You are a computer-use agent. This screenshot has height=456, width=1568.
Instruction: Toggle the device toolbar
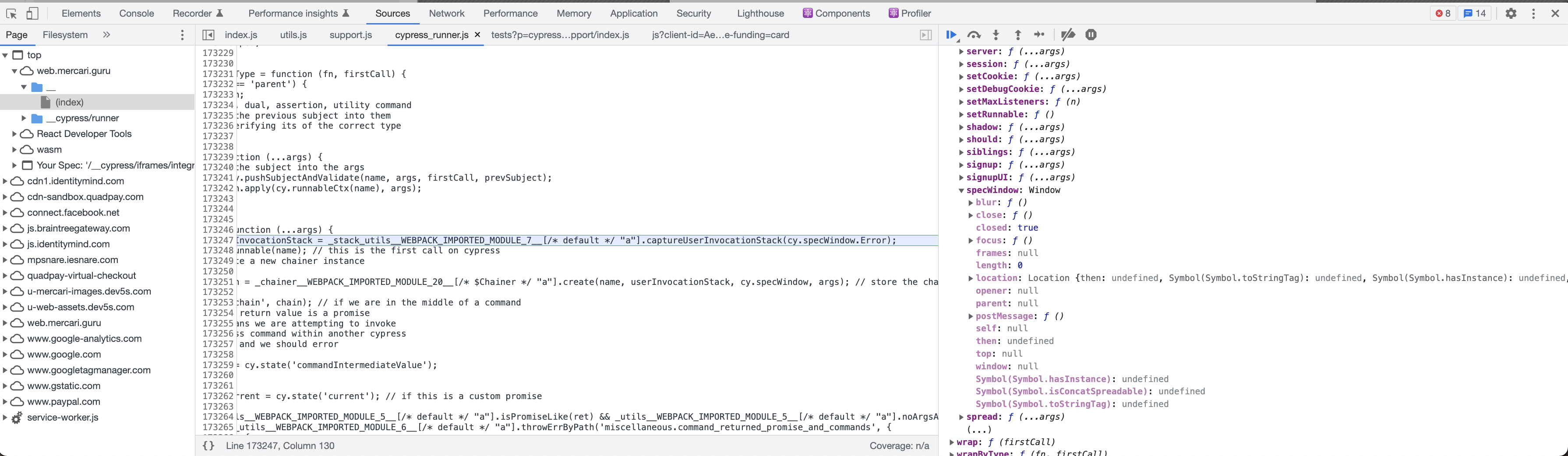coord(32,12)
